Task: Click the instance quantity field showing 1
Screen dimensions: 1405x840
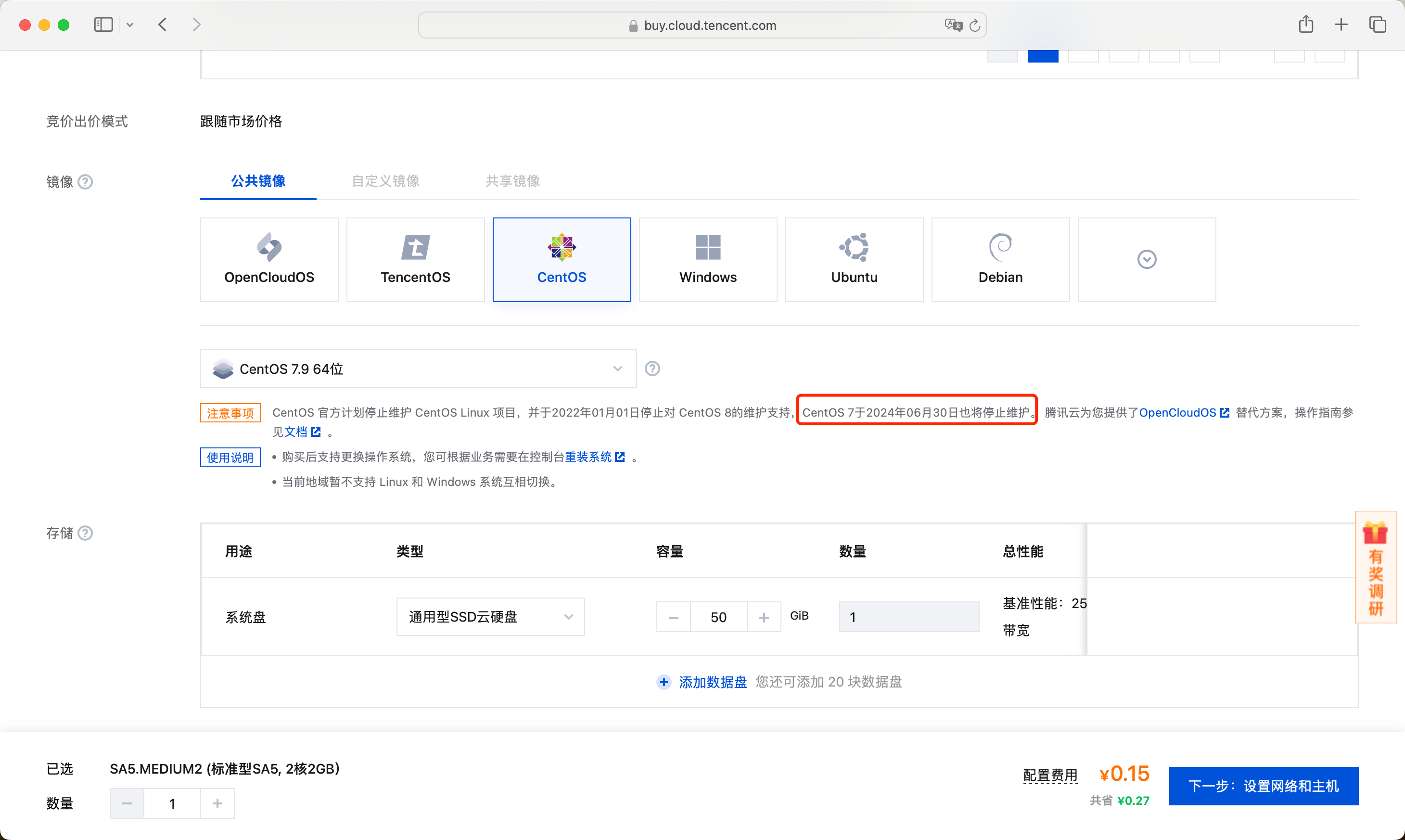Action: [x=172, y=803]
